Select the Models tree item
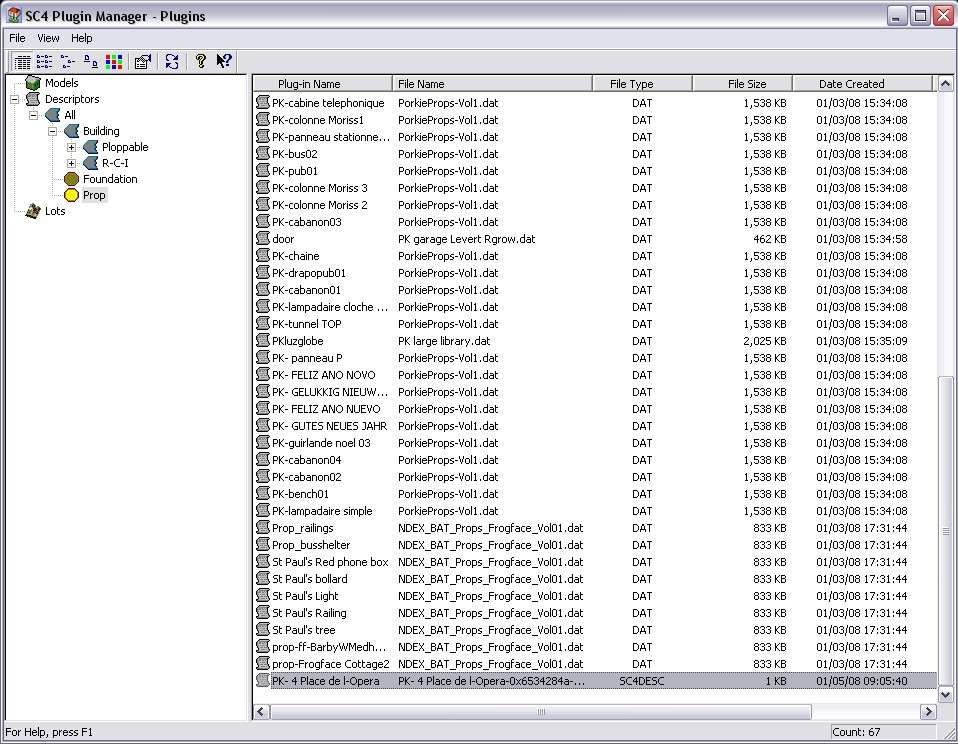The image size is (958, 744). 62,83
